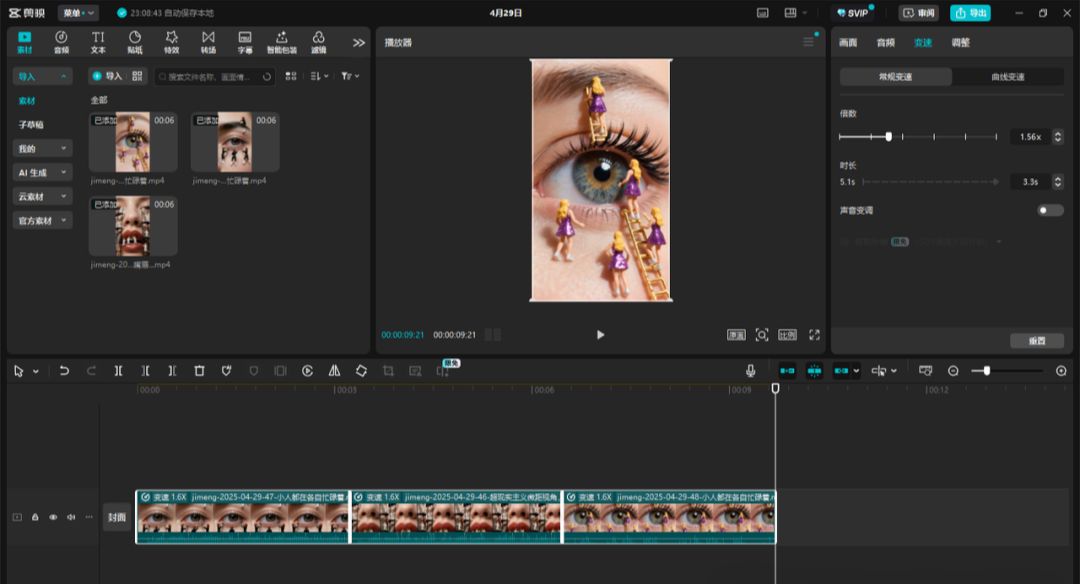Open the 特效 (effects) panel
1080x584 pixels.
pyautogui.click(x=171, y=42)
